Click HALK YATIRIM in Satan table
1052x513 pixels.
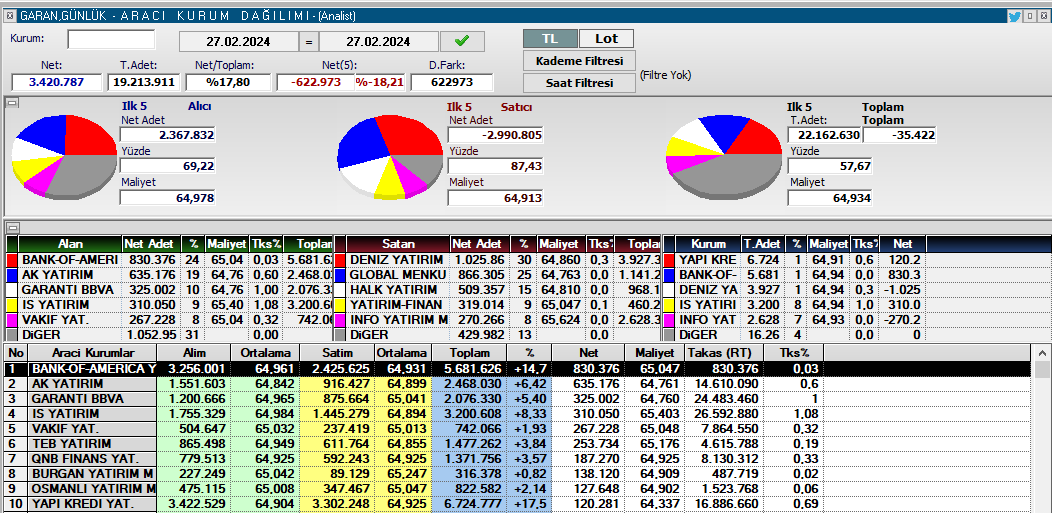tap(392, 290)
